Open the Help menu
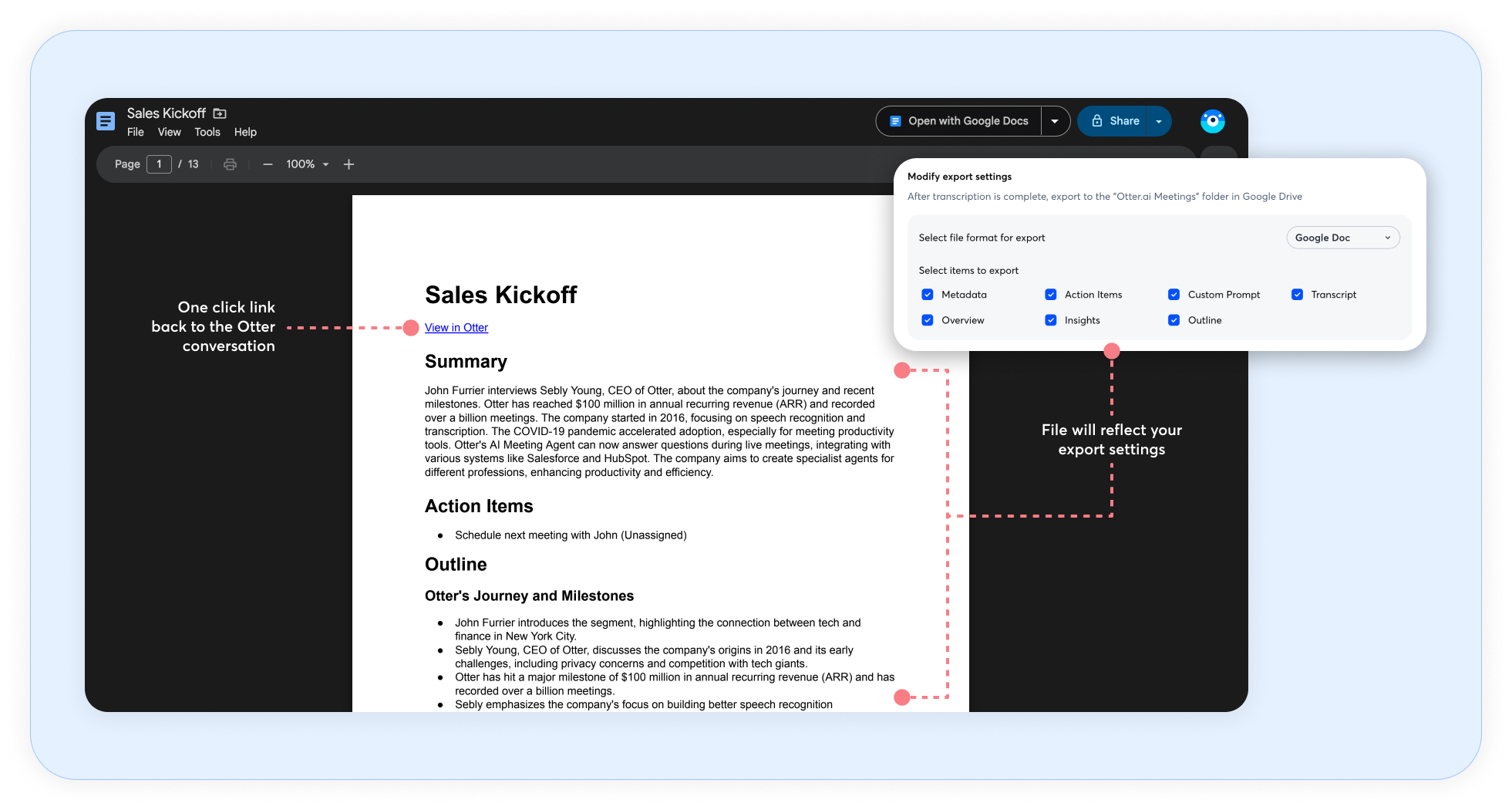The width and height of the screenshot is (1512, 810). tap(245, 132)
